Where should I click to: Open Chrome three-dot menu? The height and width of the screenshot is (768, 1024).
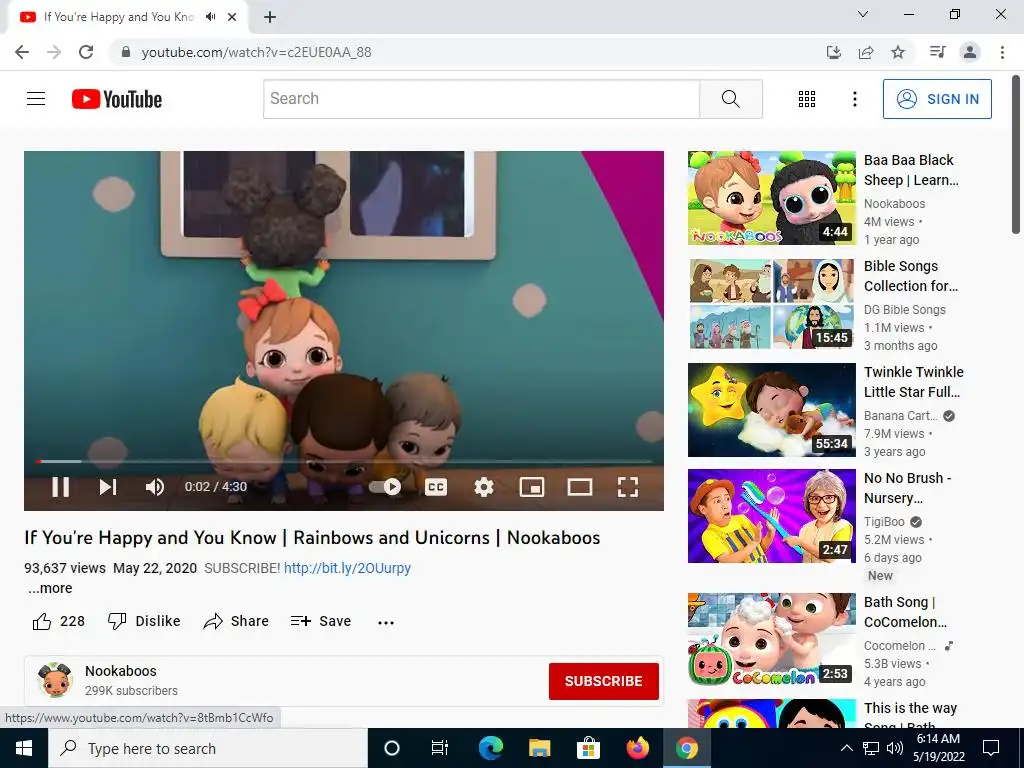1002,52
